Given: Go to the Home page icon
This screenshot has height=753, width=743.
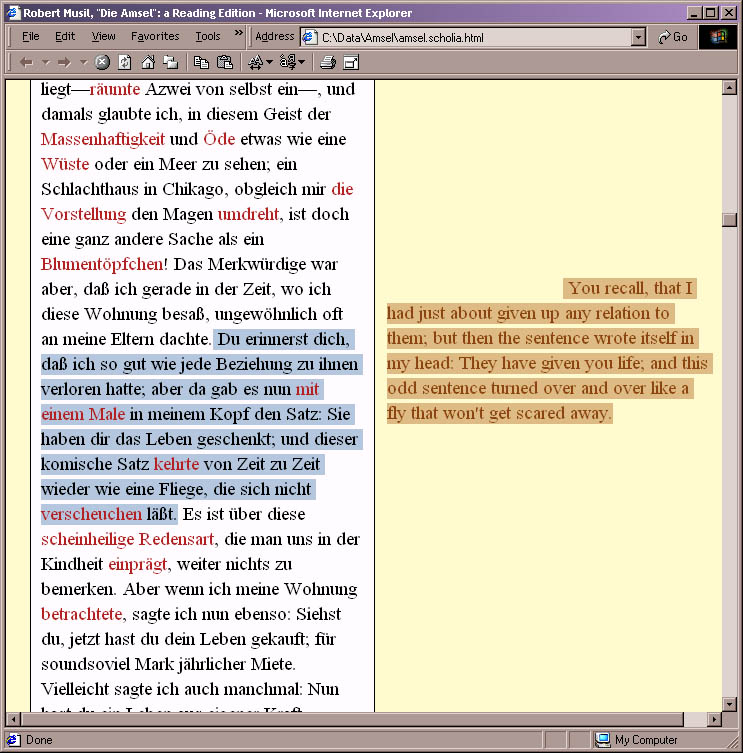Looking at the screenshot, I should (x=148, y=62).
